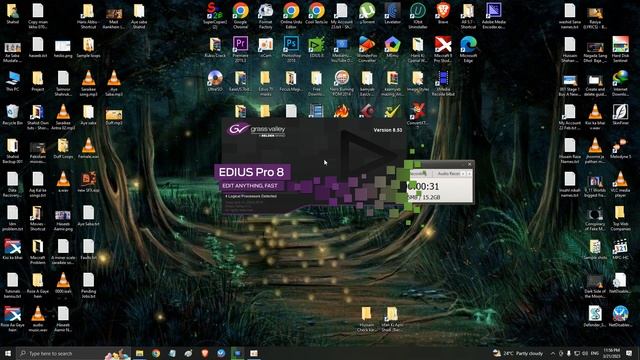Select the Melodyne 5 desktop icon
640x360 pixels.
620,149
